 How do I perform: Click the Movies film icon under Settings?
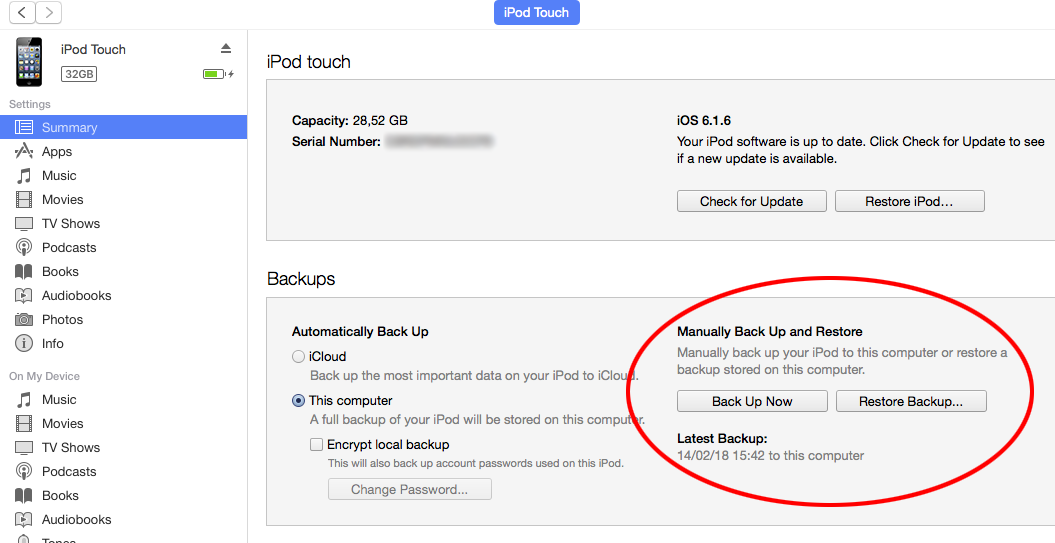pos(24,199)
